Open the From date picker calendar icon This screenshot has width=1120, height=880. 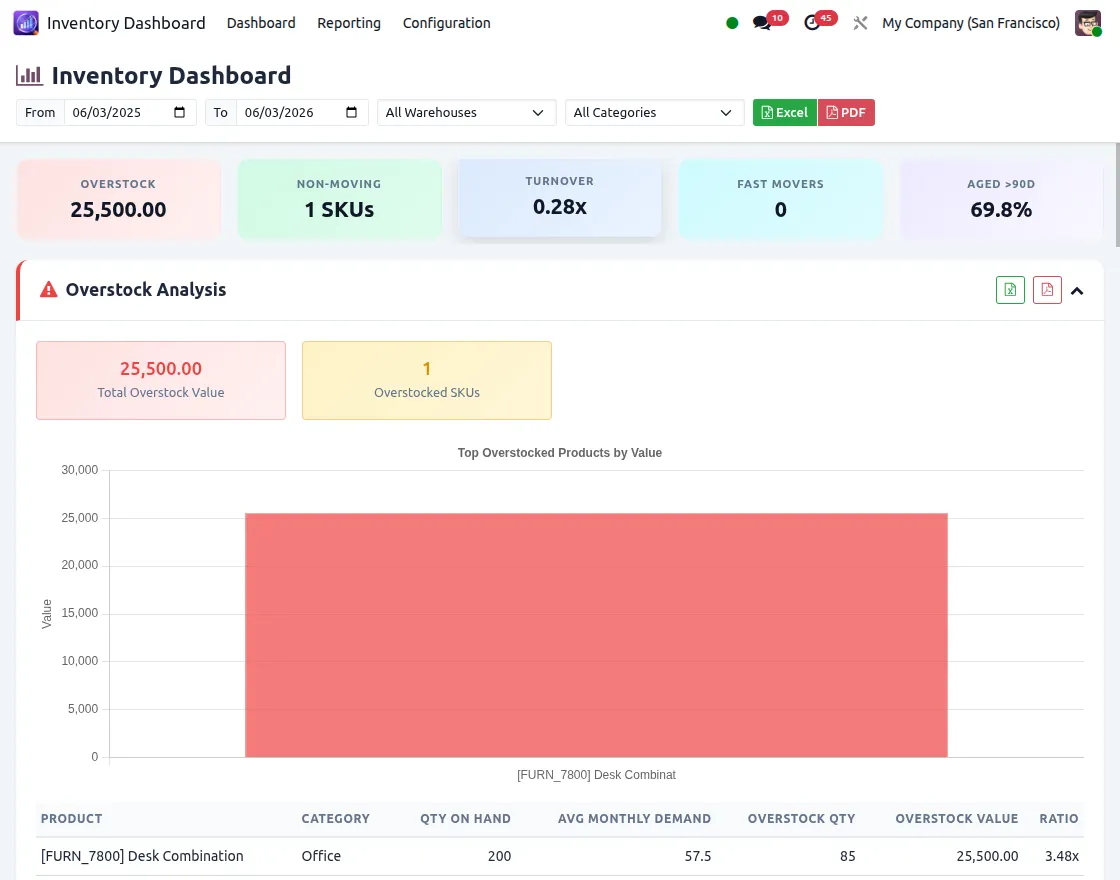pos(178,112)
